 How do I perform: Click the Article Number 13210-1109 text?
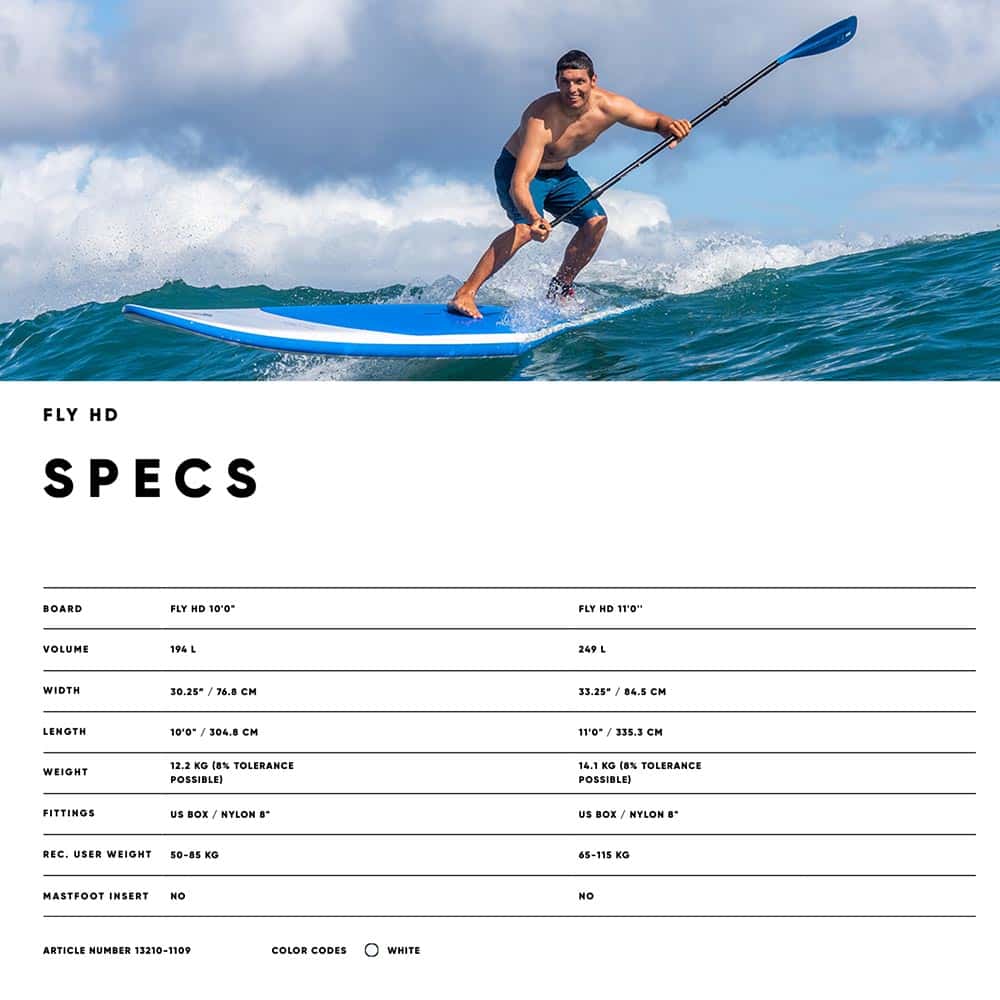tap(117, 950)
